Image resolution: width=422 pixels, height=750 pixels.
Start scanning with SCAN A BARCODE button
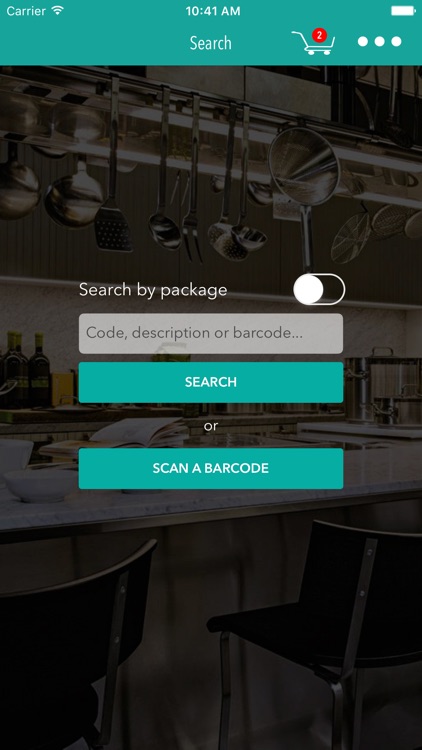(211, 468)
